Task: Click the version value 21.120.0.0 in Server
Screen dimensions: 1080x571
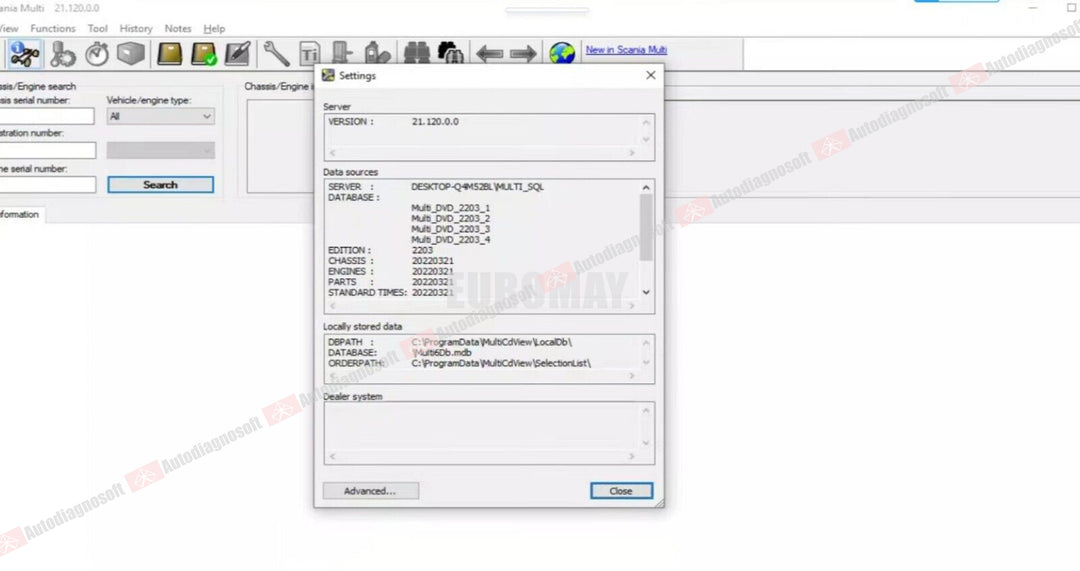Action: pos(435,121)
